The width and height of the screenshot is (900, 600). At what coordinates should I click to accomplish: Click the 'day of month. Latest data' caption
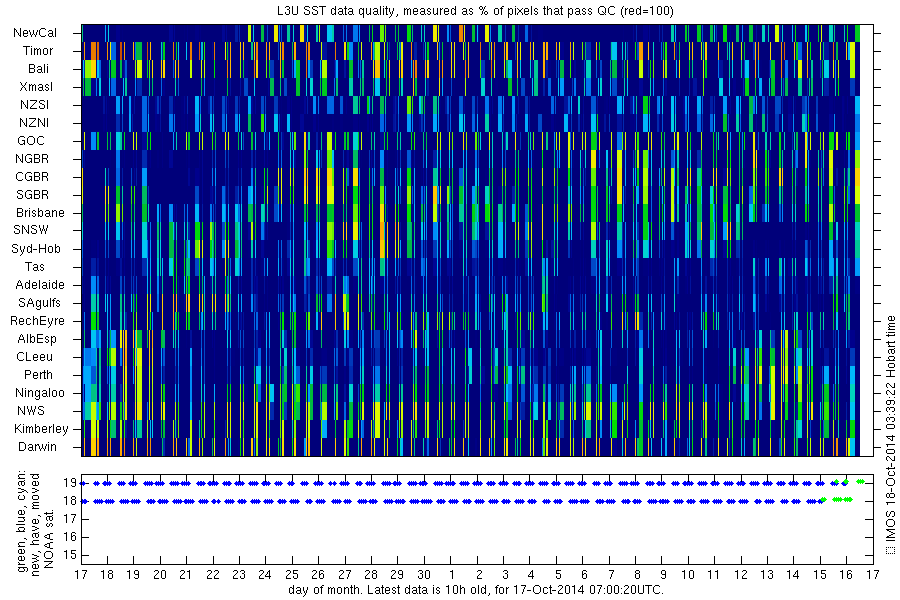(476, 590)
